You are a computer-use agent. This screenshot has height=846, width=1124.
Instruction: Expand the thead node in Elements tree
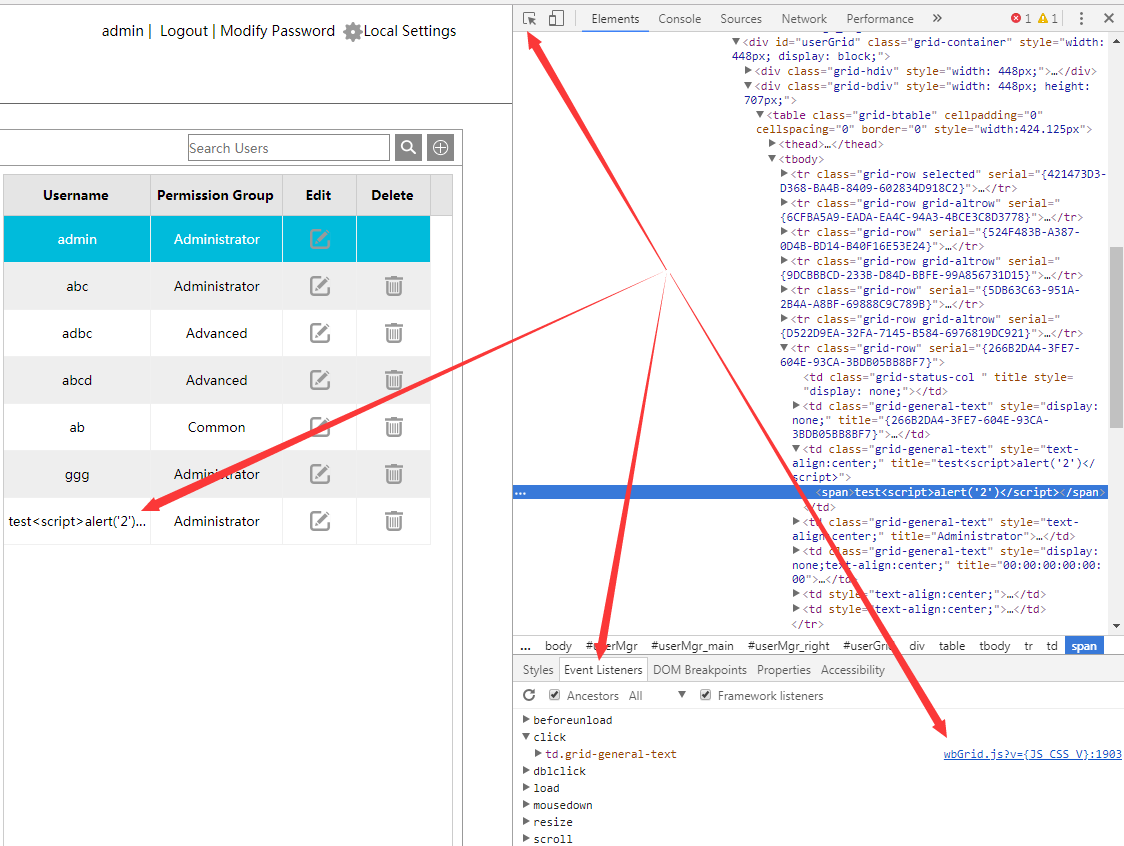[772, 144]
